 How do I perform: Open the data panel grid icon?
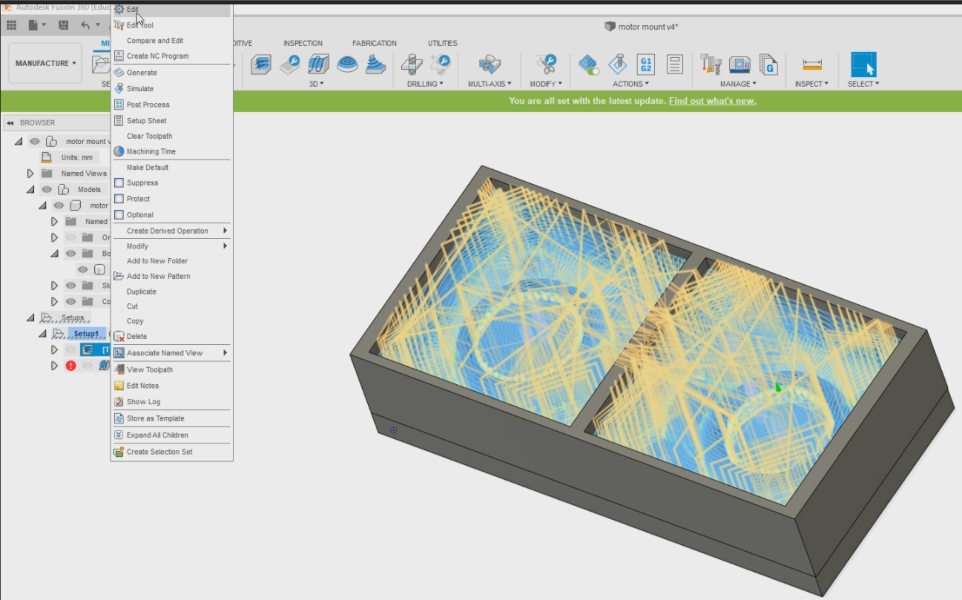(11, 25)
